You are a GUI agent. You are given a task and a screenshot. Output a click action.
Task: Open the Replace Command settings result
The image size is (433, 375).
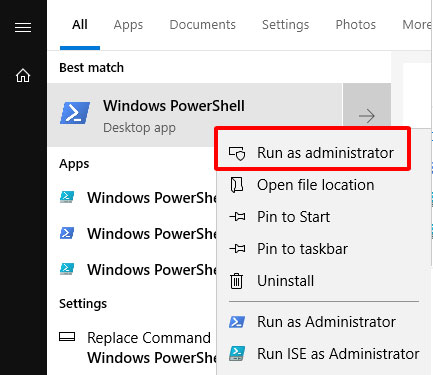[x=137, y=348]
